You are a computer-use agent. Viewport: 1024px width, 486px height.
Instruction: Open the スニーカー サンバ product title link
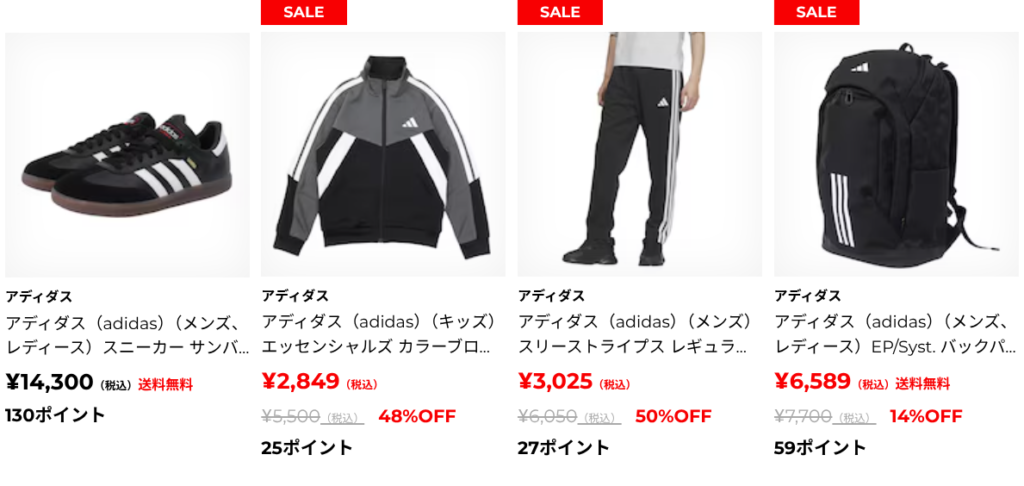127,334
